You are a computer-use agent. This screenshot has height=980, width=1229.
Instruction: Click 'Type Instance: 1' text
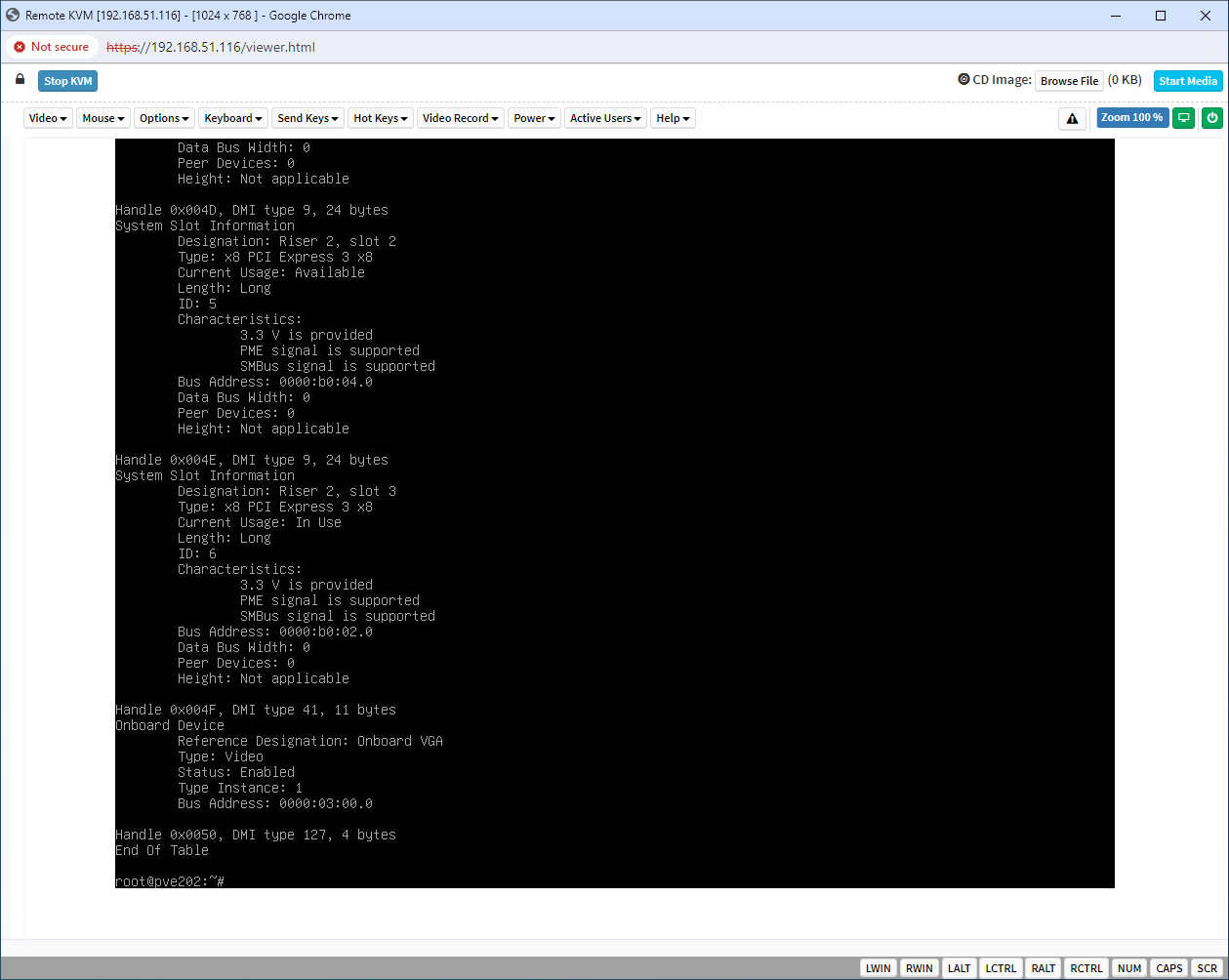pyautogui.click(x=240, y=788)
